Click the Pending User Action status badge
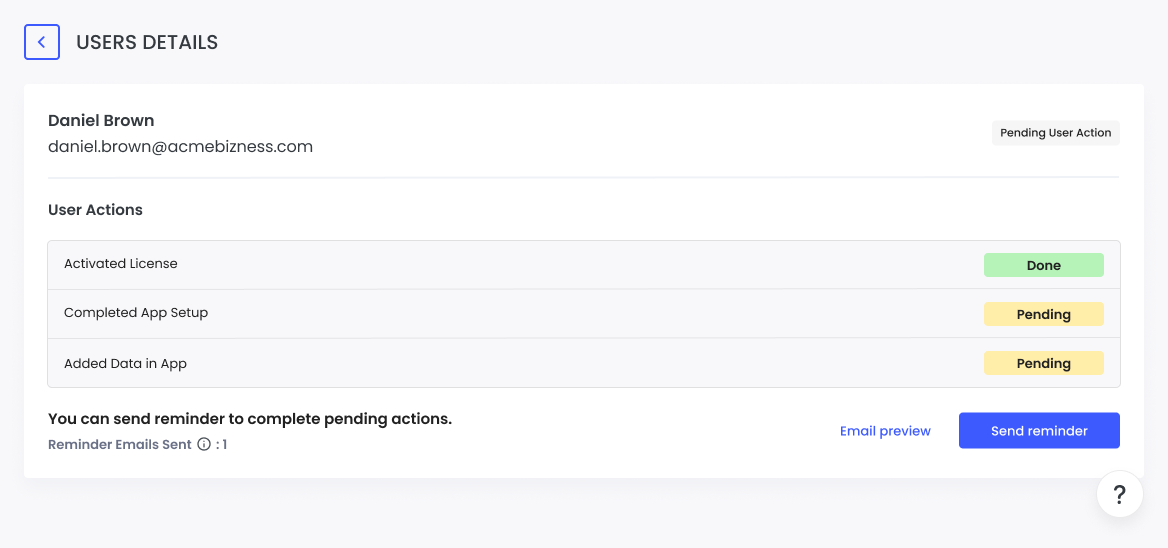 pyautogui.click(x=1055, y=133)
